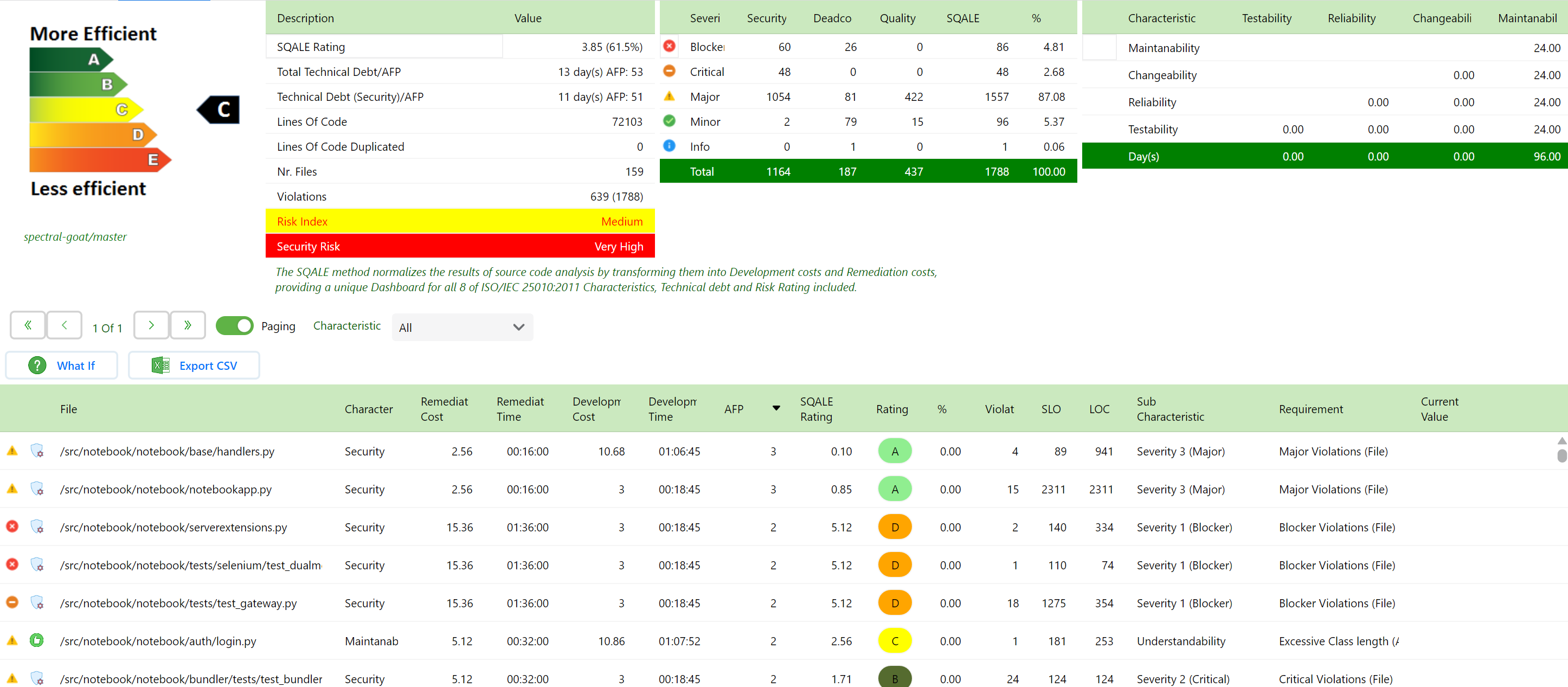
Task: Sort by the SQALE Rating column header
Action: point(815,409)
